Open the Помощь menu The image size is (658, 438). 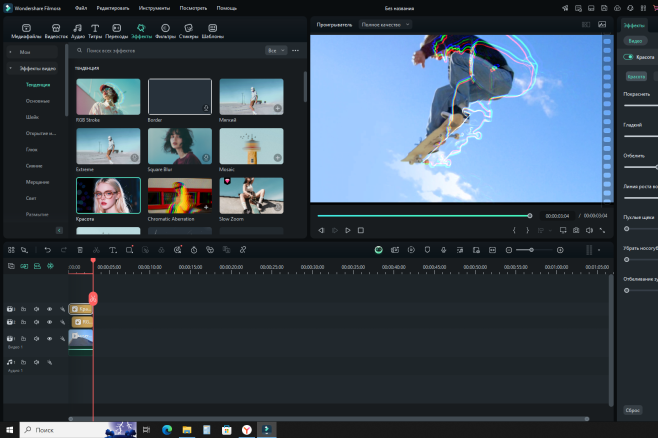pos(227,8)
